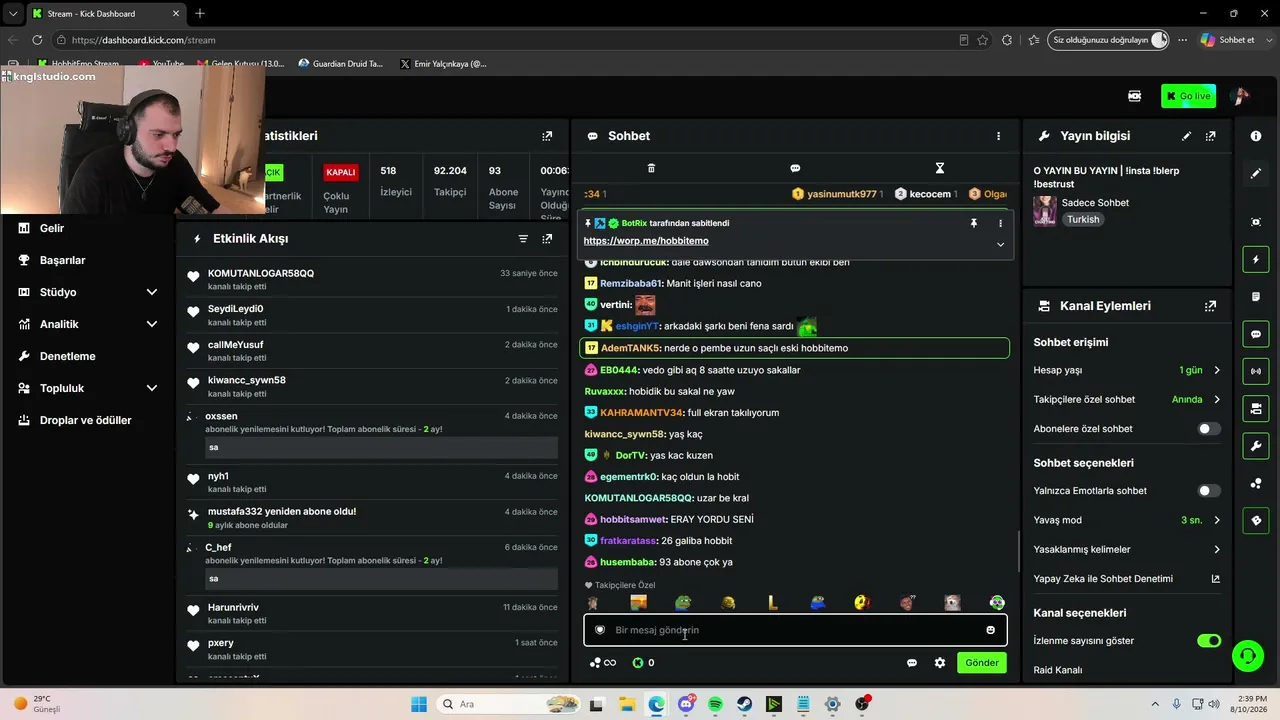Disable İzlenme sayısını göster switch

pyautogui.click(x=1209, y=641)
